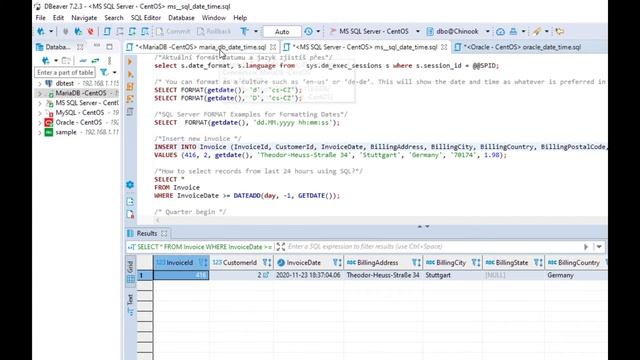
Task: Click the filter/sort icon on InvoiceDate column
Action: click(x=337, y=263)
